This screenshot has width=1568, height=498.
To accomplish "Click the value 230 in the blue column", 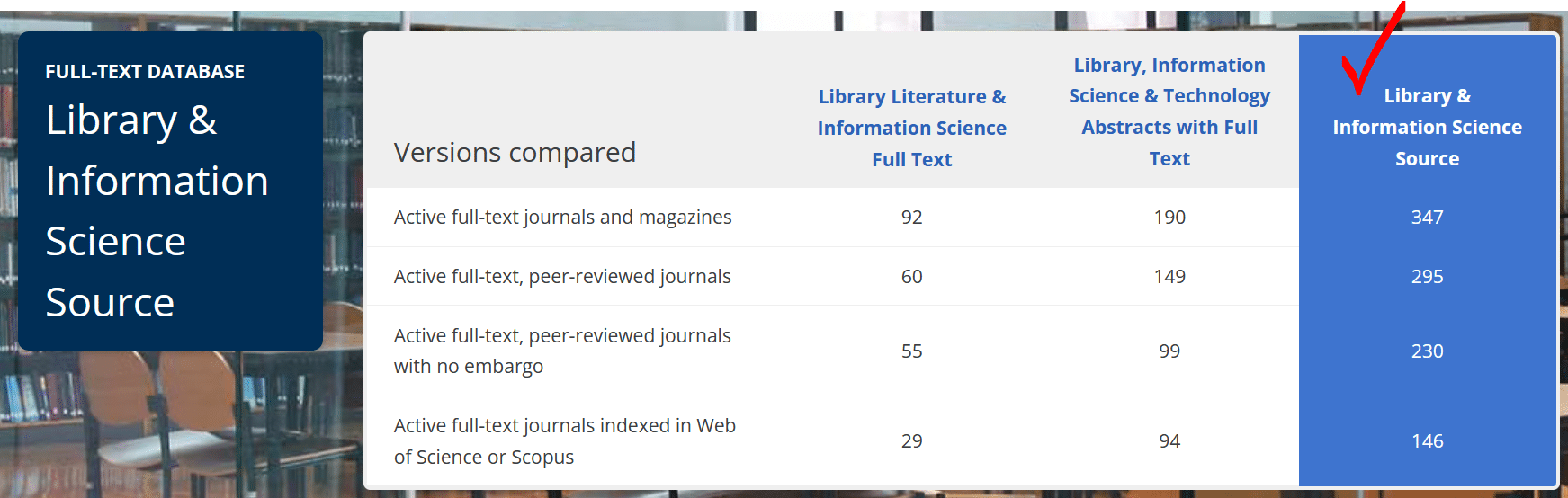I will [1427, 351].
